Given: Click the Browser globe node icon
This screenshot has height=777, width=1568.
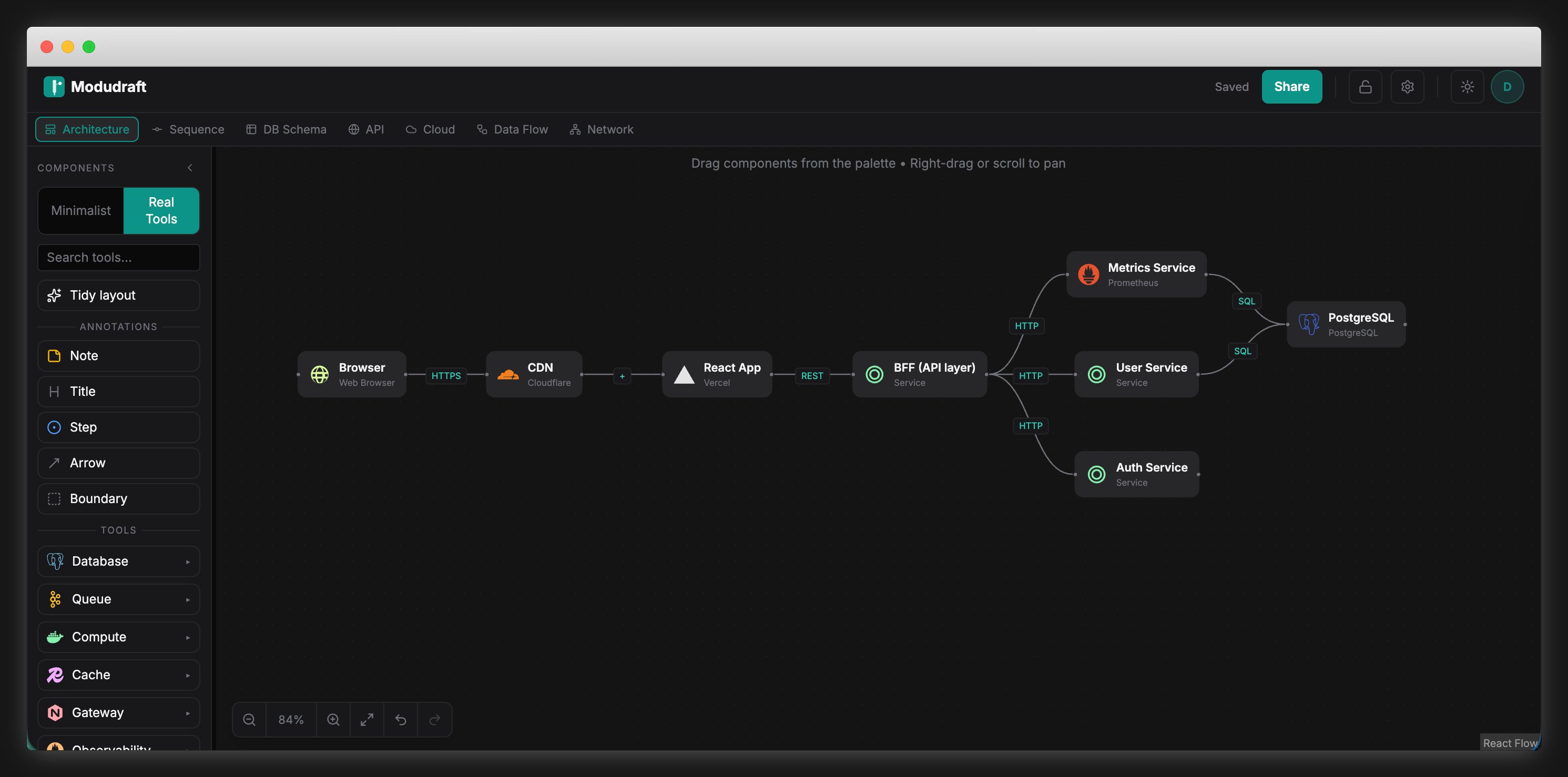Looking at the screenshot, I should pos(320,374).
